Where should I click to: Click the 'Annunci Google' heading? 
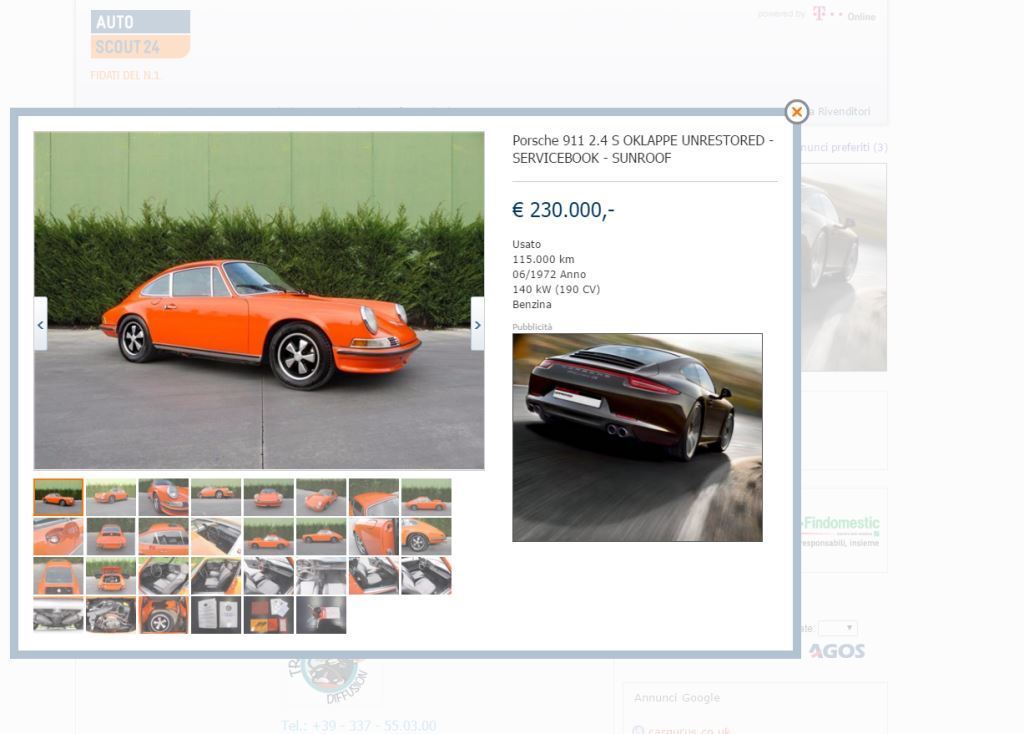click(x=677, y=697)
